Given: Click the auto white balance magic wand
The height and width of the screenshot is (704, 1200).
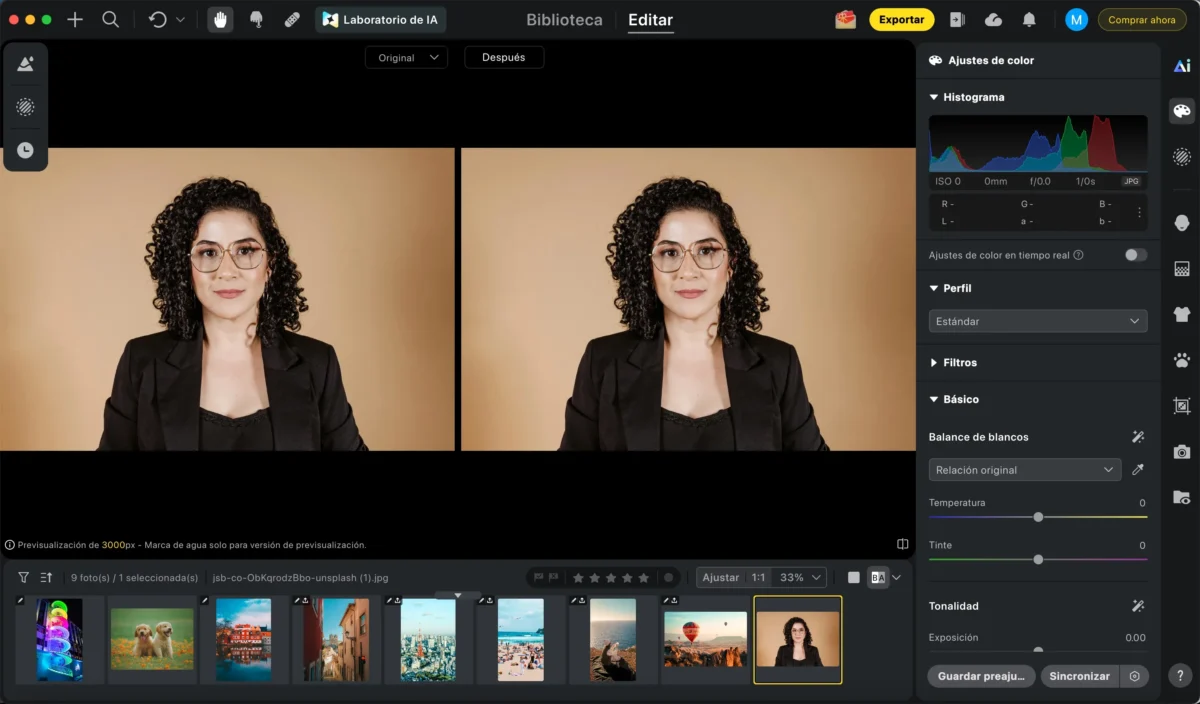Looking at the screenshot, I should (1137, 437).
